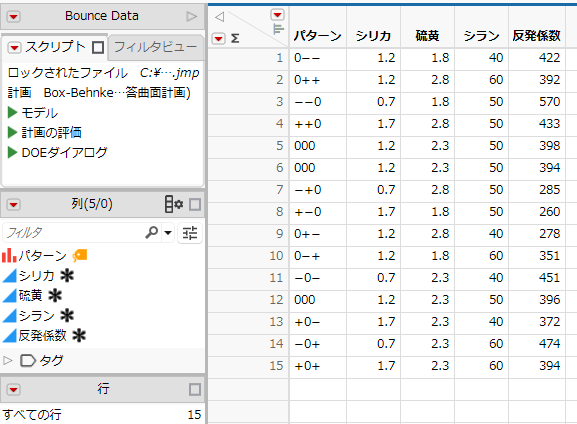Click the すべての行 row count
577x424 pixels.
click(102, 414)
